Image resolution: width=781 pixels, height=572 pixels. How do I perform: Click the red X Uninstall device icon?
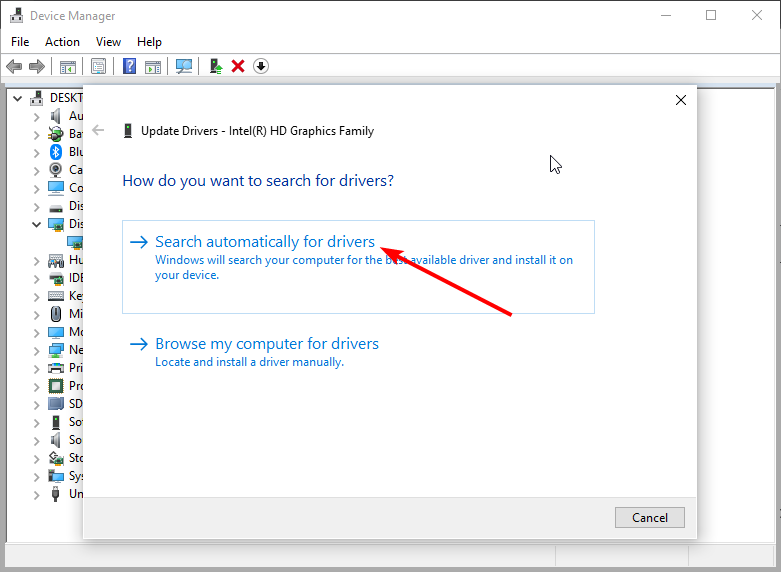click(238, 66)
